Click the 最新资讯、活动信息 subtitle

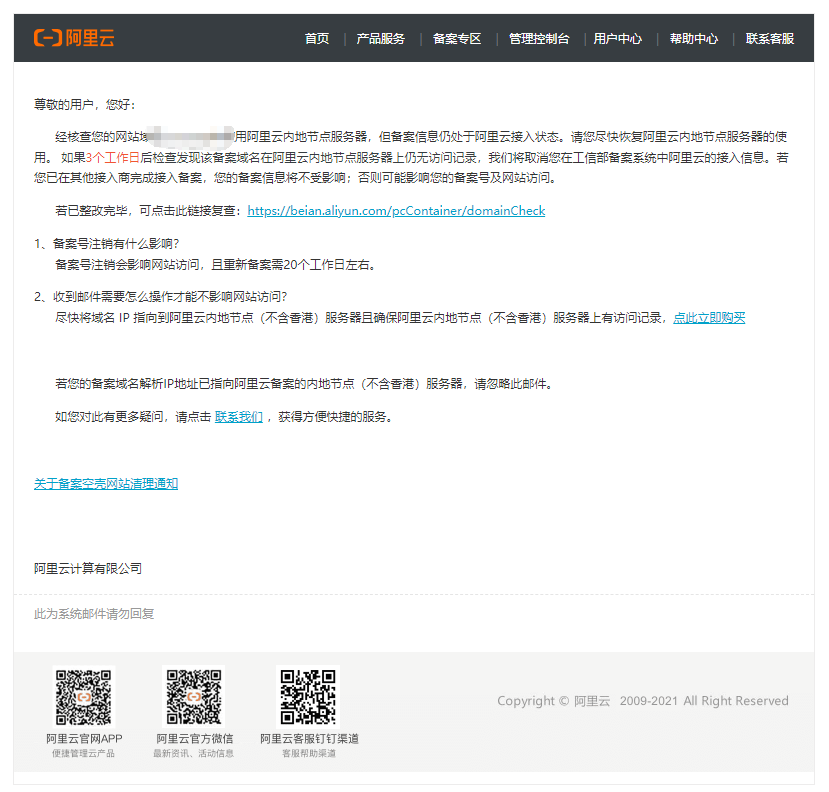point(194,753)
